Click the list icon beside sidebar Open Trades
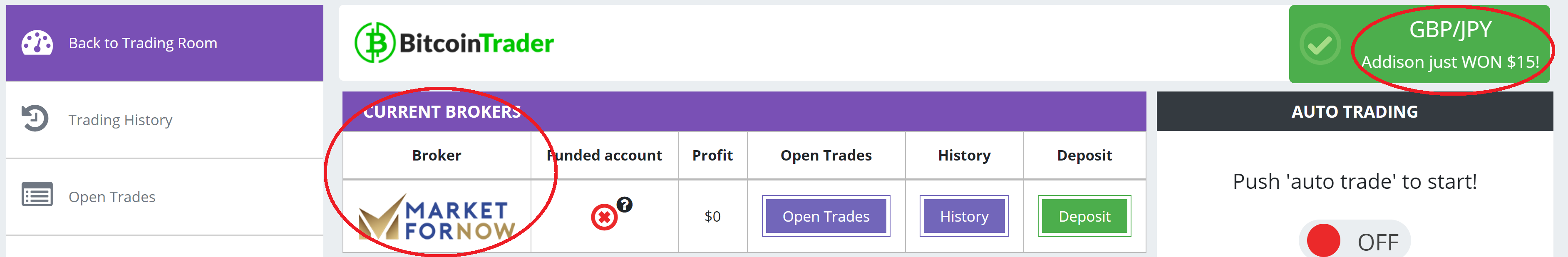 37,195
